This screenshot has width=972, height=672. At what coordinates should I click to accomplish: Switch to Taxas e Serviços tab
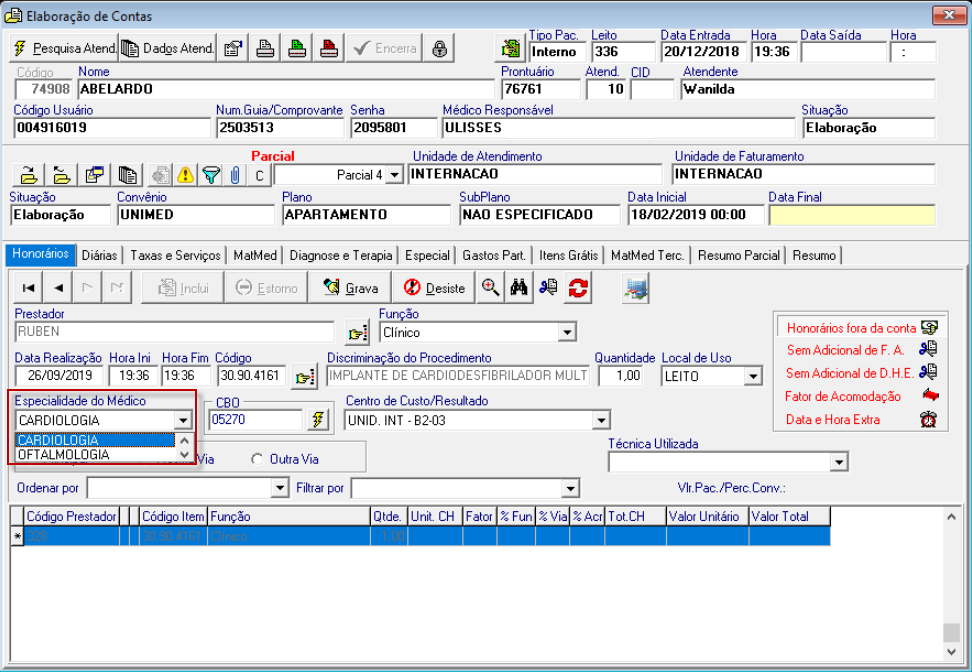(175, 255)
